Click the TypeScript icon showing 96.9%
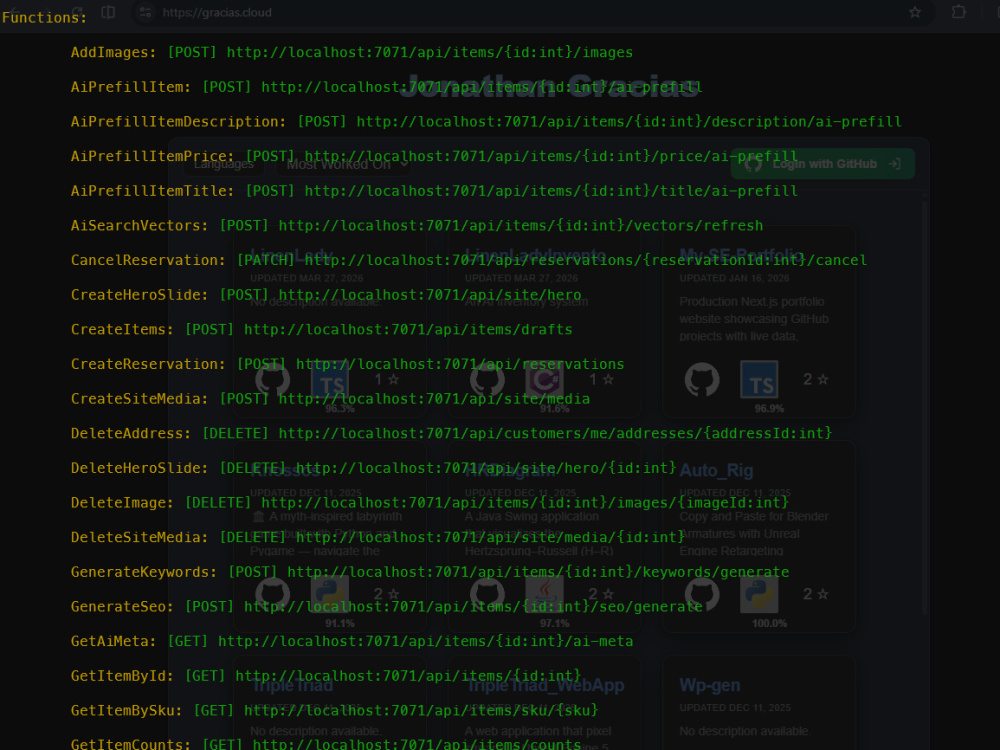 pos(759,379)
